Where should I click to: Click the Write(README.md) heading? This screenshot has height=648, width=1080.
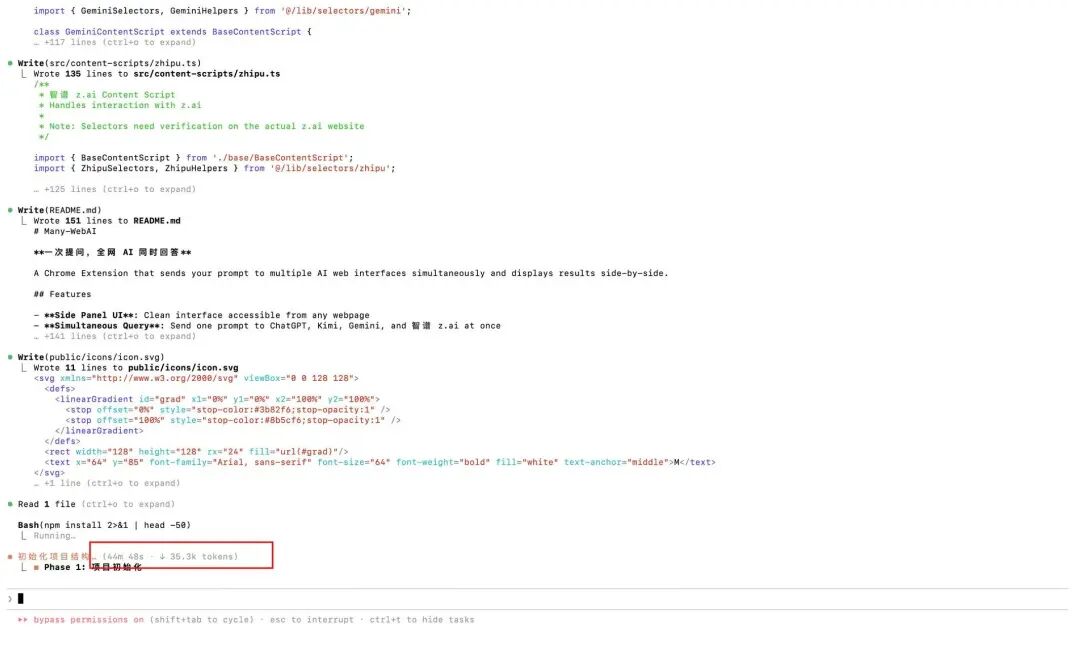pyautogui.click(x=60, y=210)
